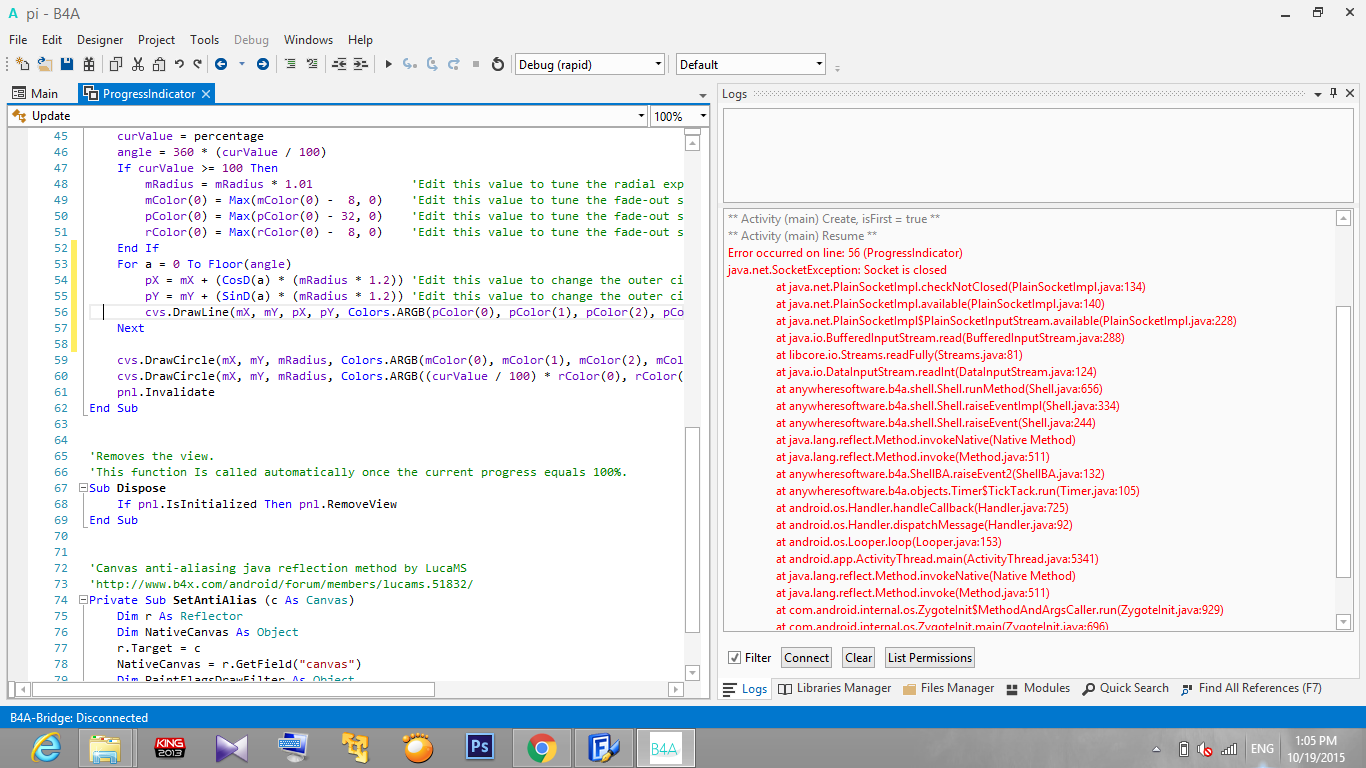Pin the Logs panel with pushpin
This screenshot has width=1366, height=768.
point(1333,93)
